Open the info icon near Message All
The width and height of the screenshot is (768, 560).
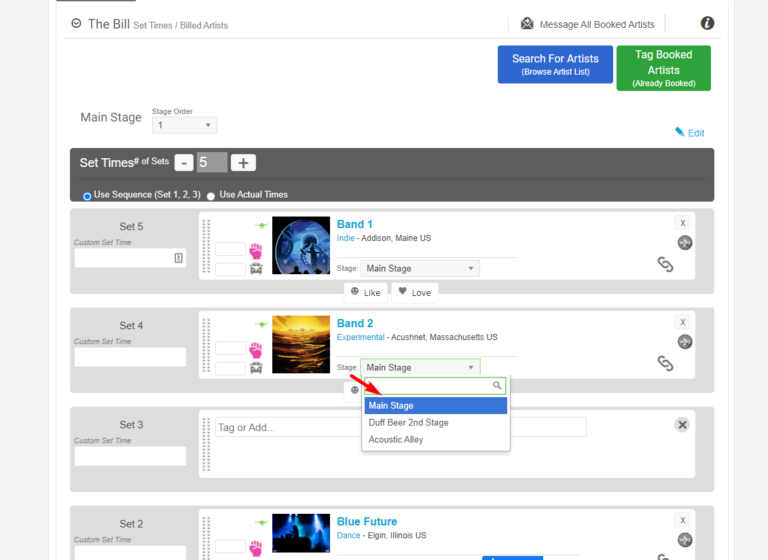[x=707, y=23]
